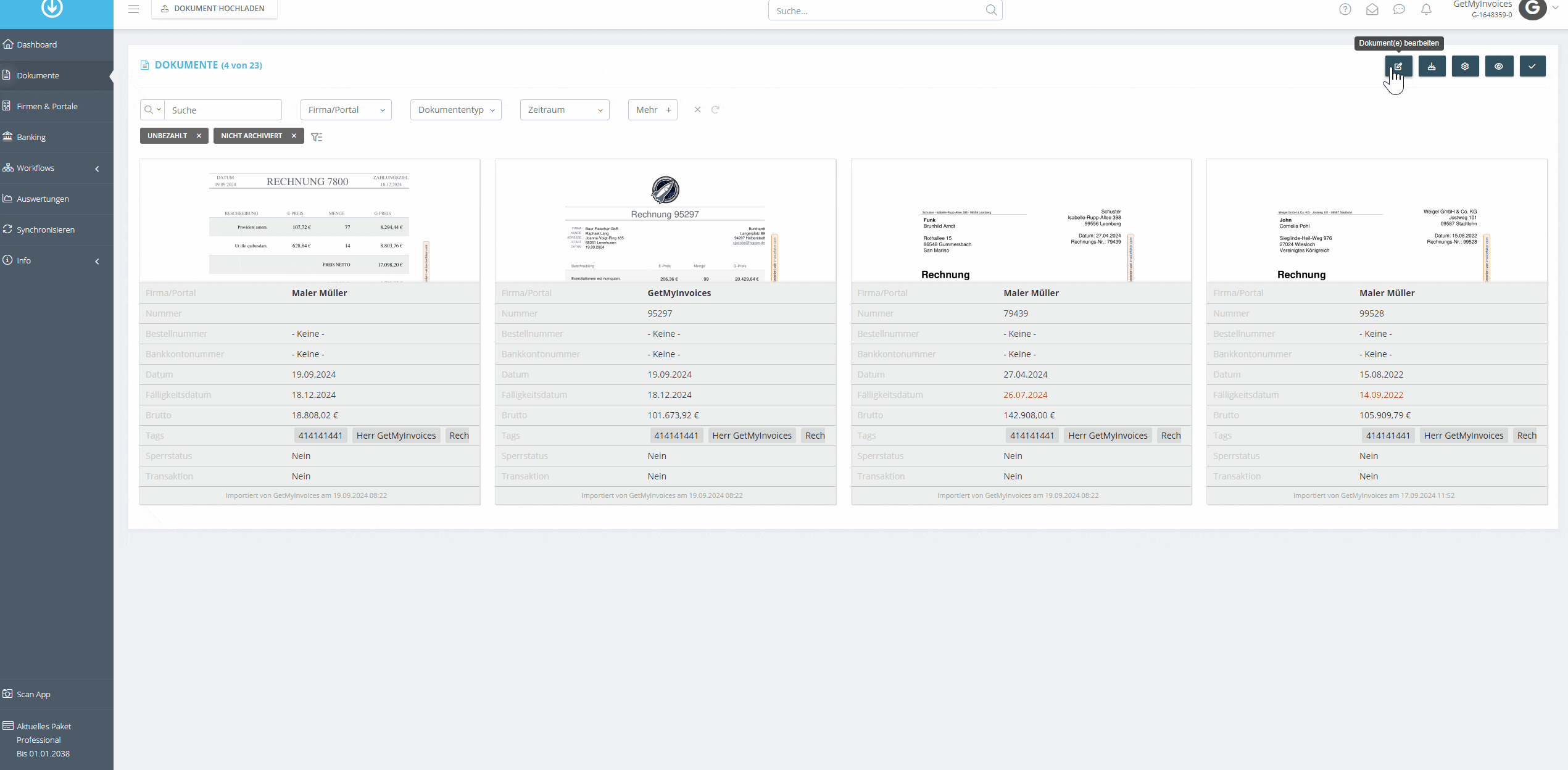Screen dimensions: 1568x770
Task: Reset filters with the X icon
Action: tap(697, 110)
